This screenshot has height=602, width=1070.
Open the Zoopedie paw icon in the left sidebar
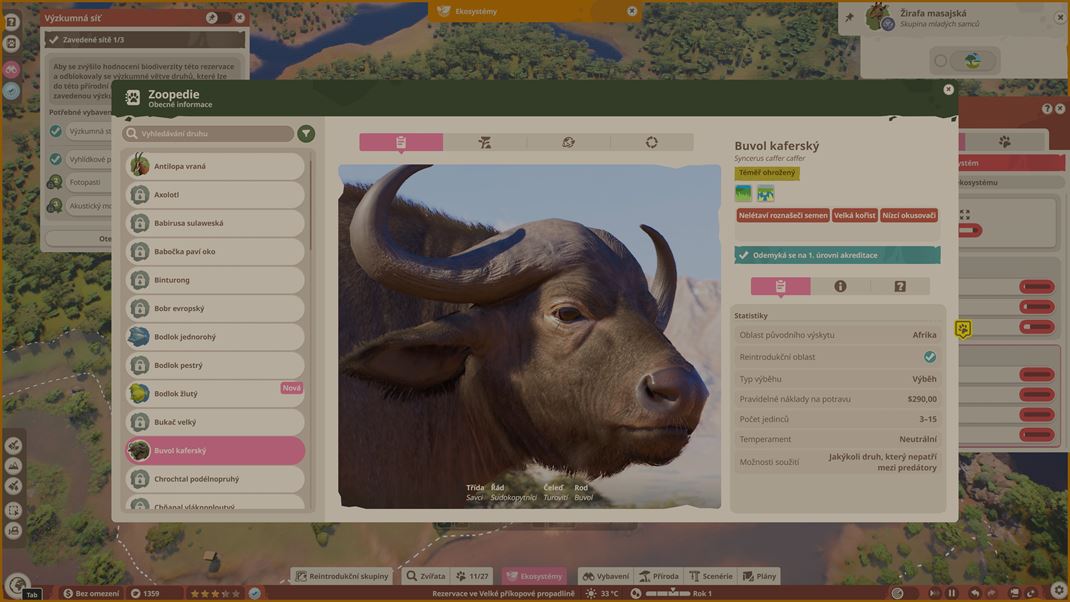click(x=12, y=44)
